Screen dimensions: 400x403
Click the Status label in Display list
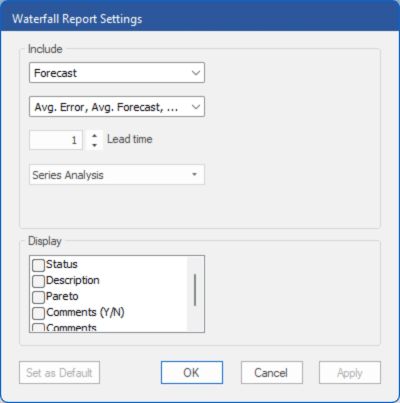[62, 264]
